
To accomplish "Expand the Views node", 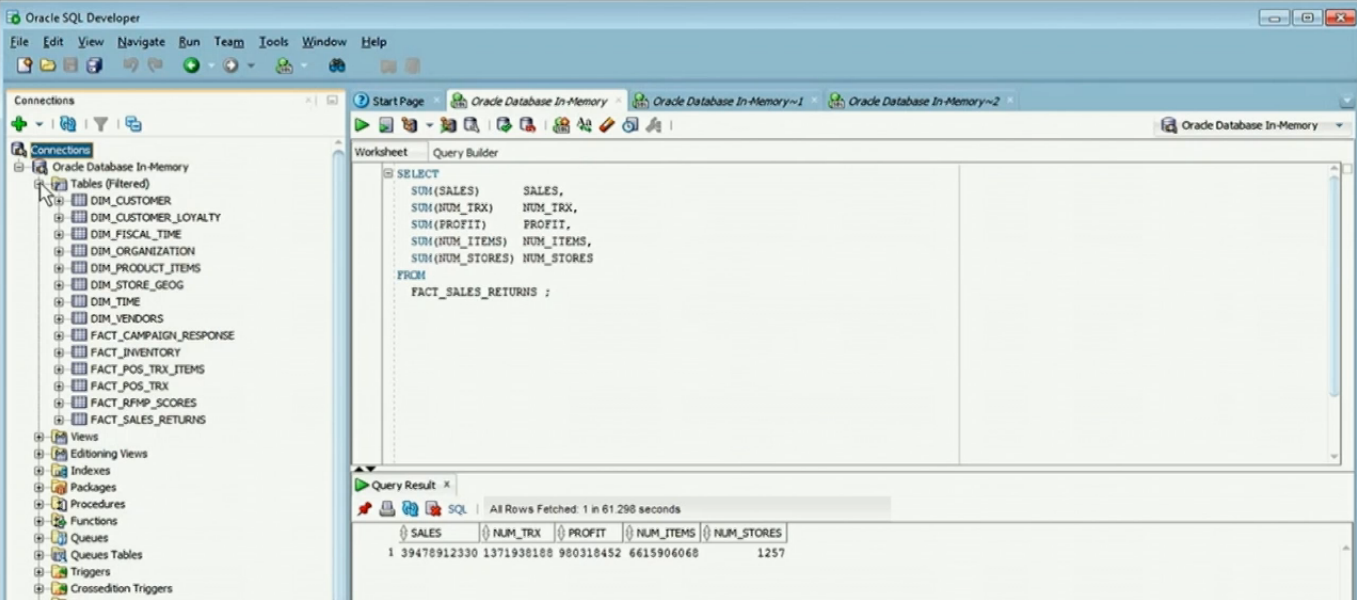I will click(39, 437).
